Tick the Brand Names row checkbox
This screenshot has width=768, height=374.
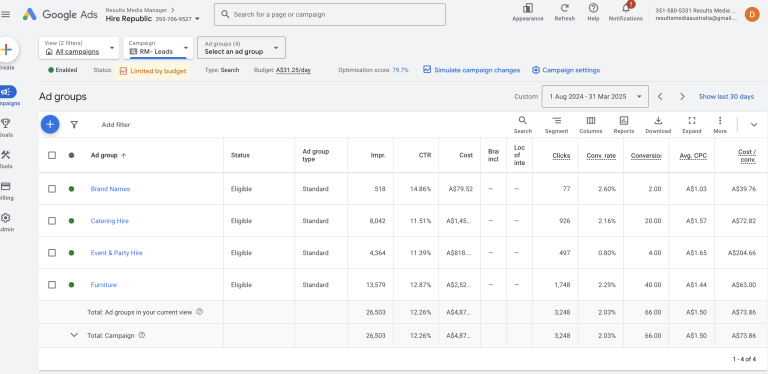tap(52, 189)
